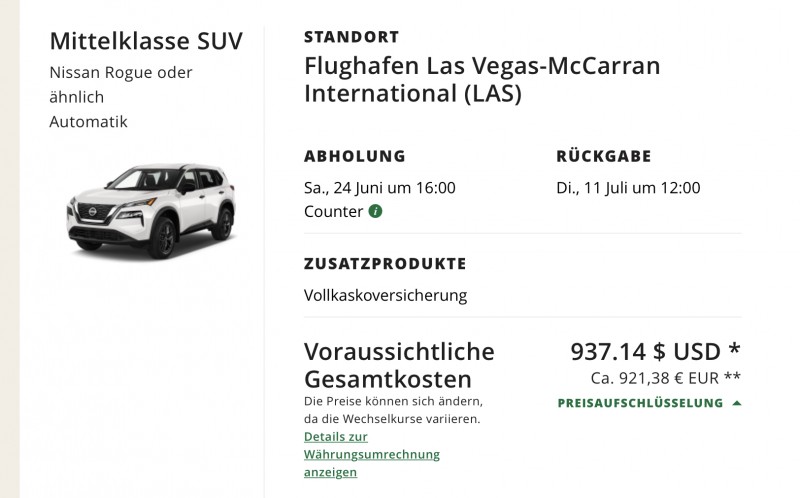This screenshot has width=800, height=498.
Task: Collapse the price breakdown arrow icon
Action: pyautogui.click(x=737, y=403)
